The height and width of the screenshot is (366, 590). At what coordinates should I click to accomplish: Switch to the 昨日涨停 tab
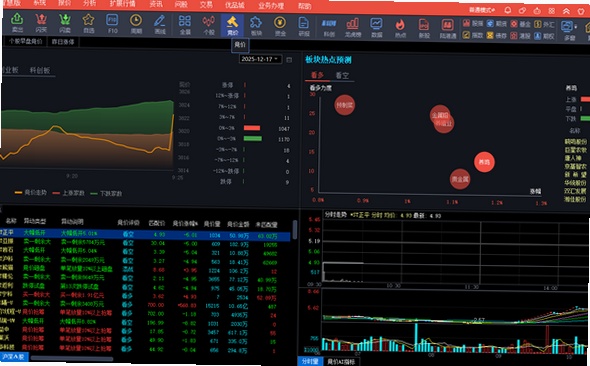[63, 42]
